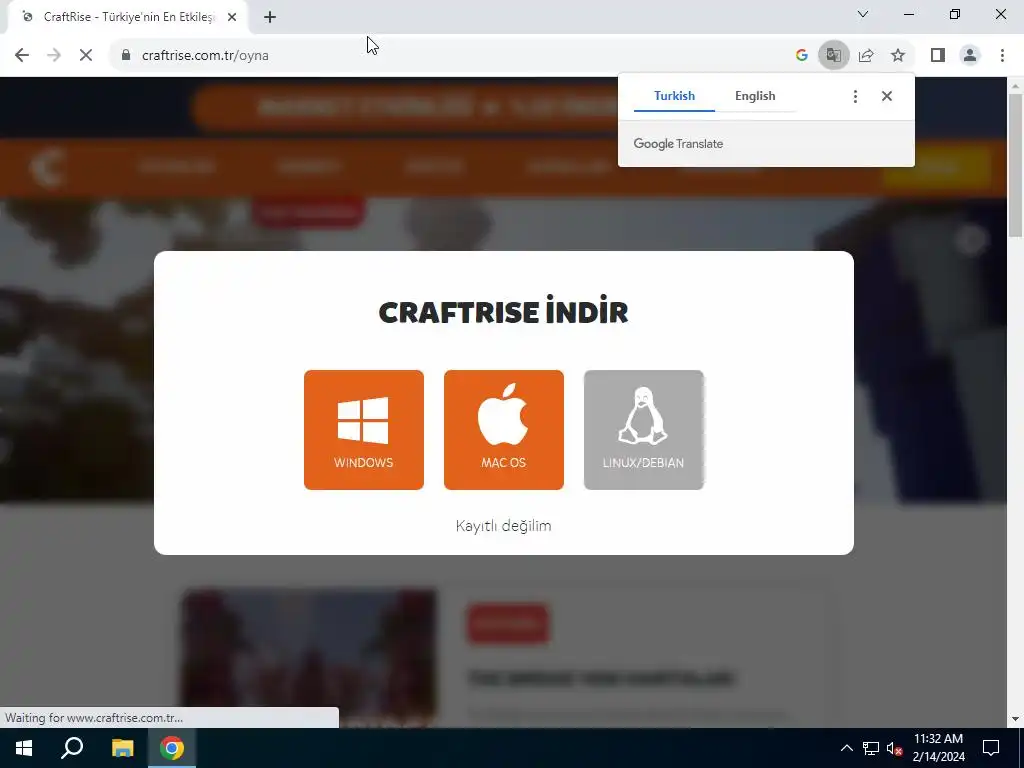Screen dimensions: 1024x768
Task: Open the clock and date flyout
Action: 938,748
